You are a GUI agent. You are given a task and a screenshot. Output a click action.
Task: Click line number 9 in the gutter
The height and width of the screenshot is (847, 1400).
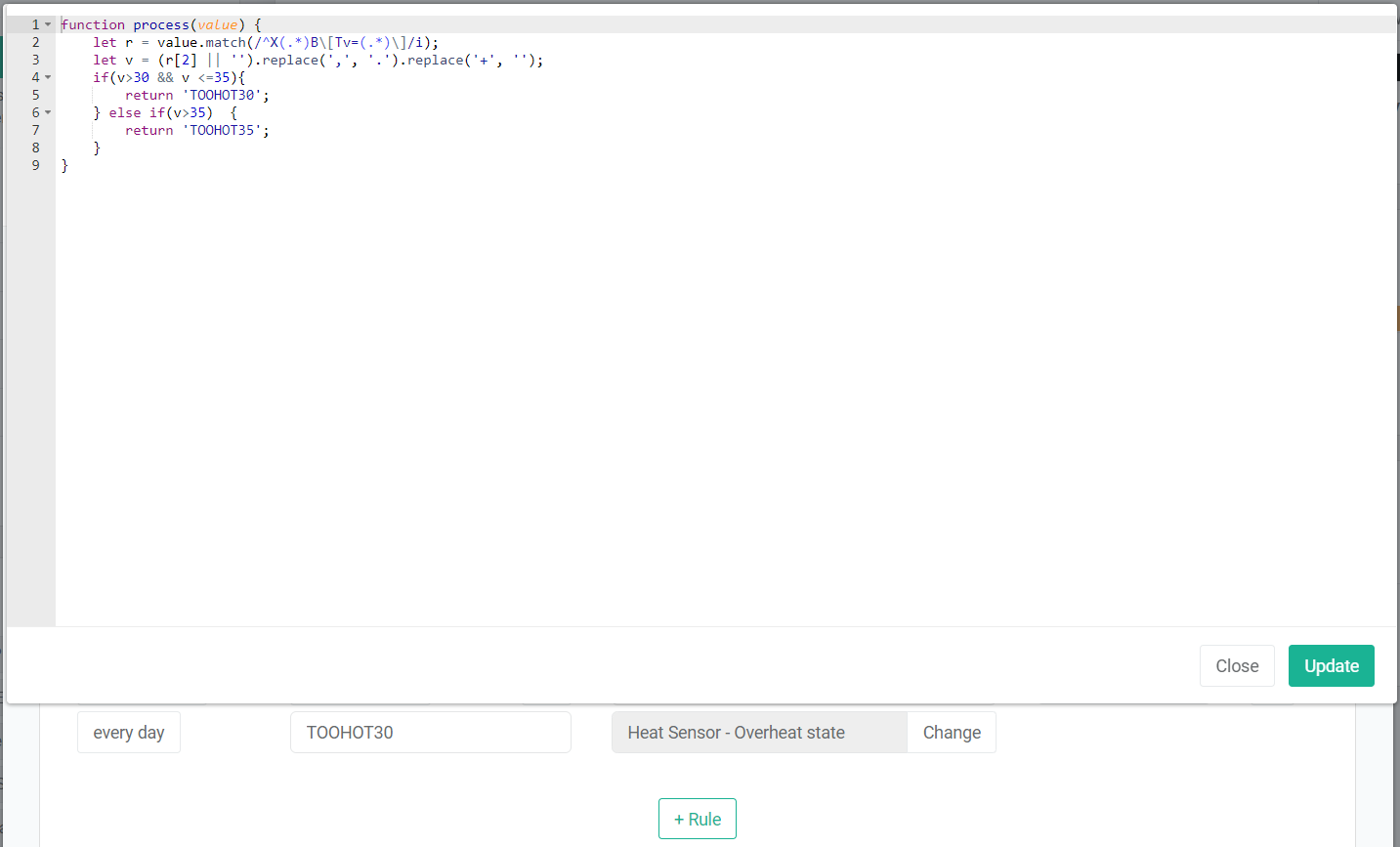36,165
